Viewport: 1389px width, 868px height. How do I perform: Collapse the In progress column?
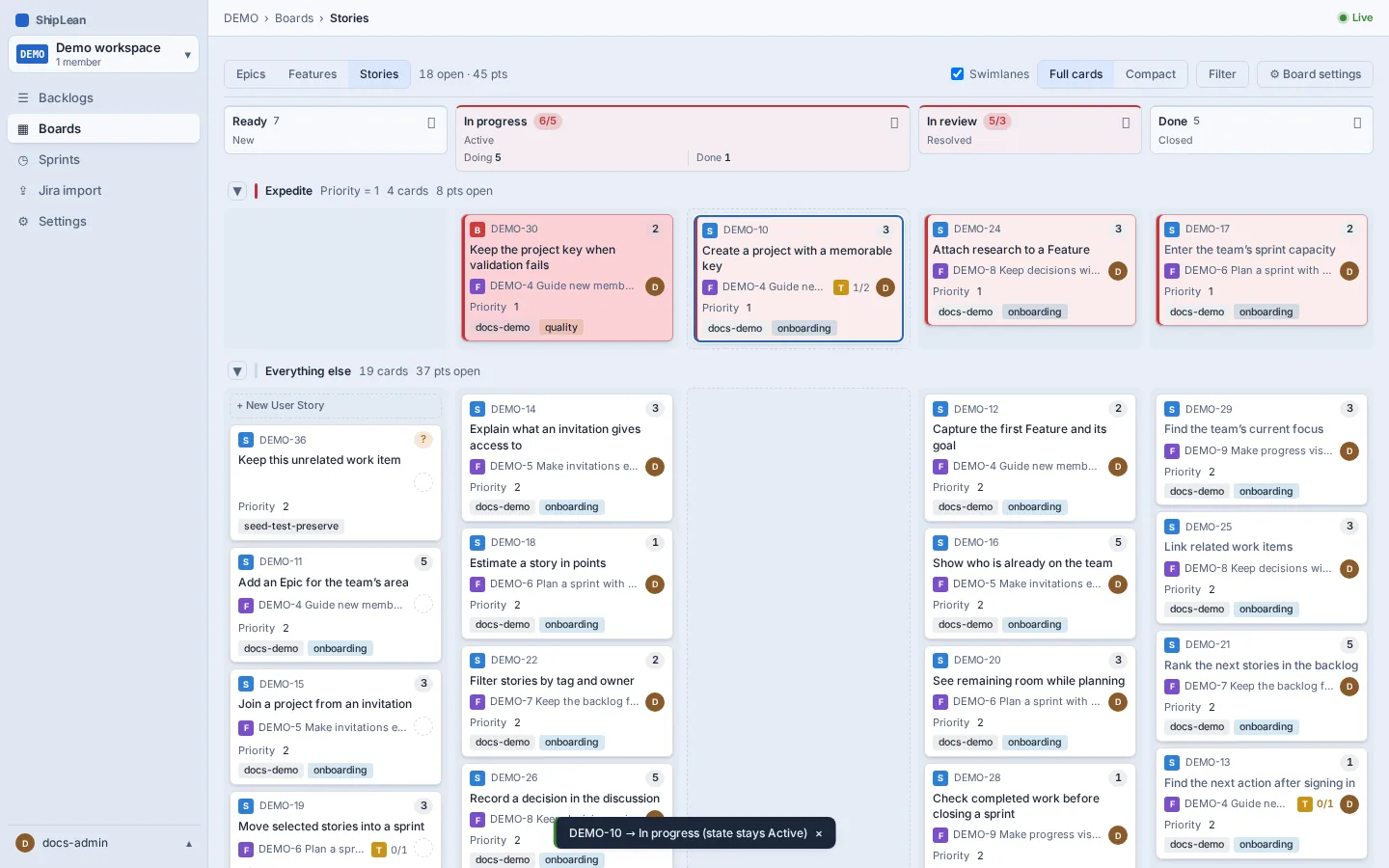(894, 122)
